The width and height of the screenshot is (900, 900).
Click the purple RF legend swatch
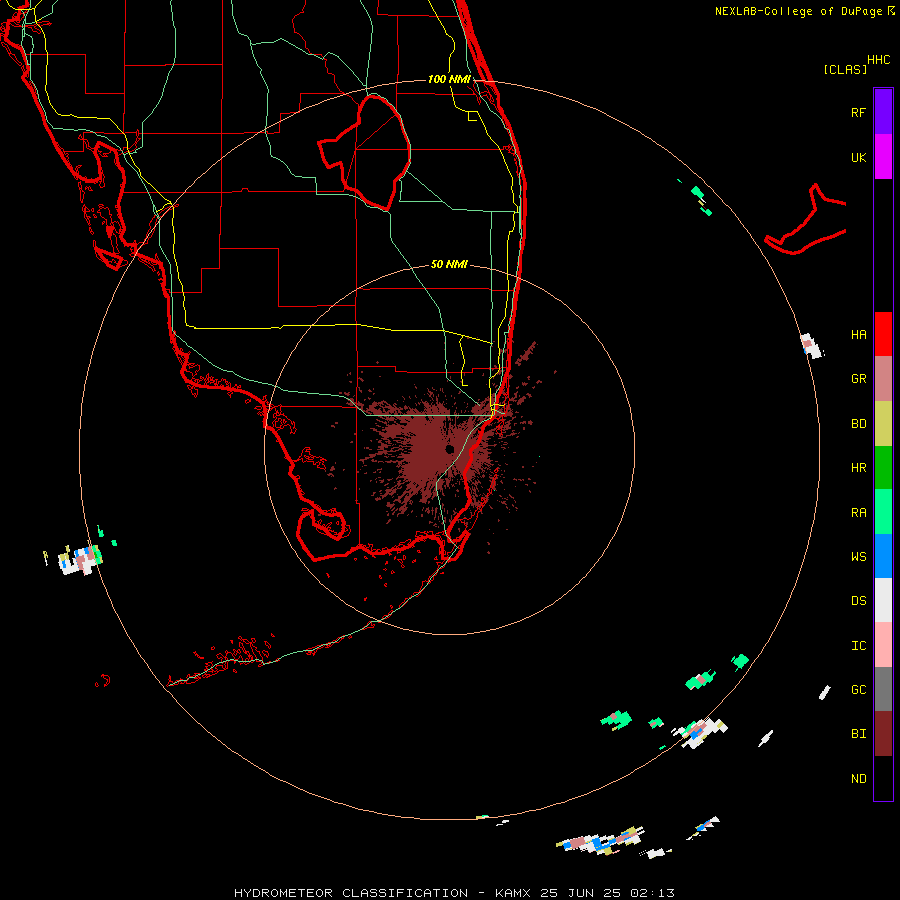coord(883,112)
